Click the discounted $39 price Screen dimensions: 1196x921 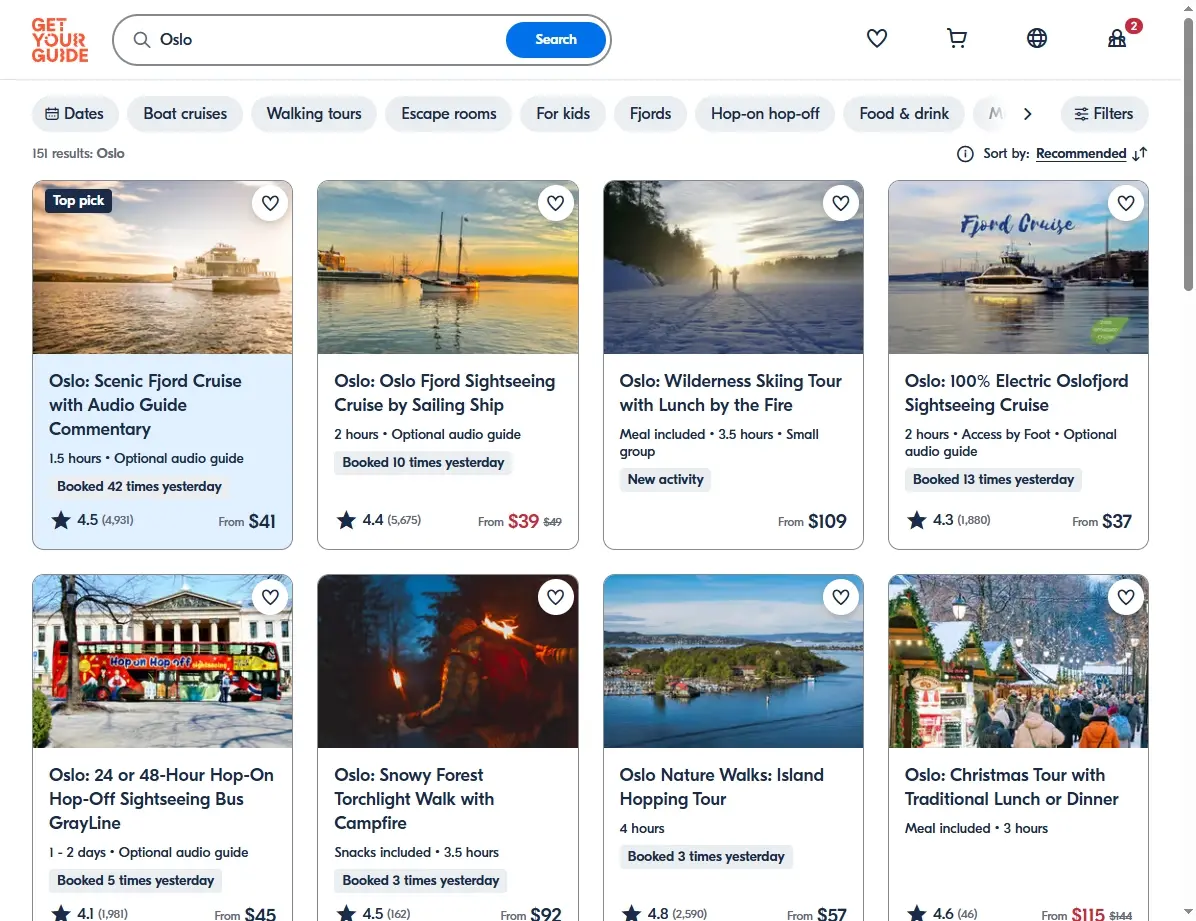[523, 521]
